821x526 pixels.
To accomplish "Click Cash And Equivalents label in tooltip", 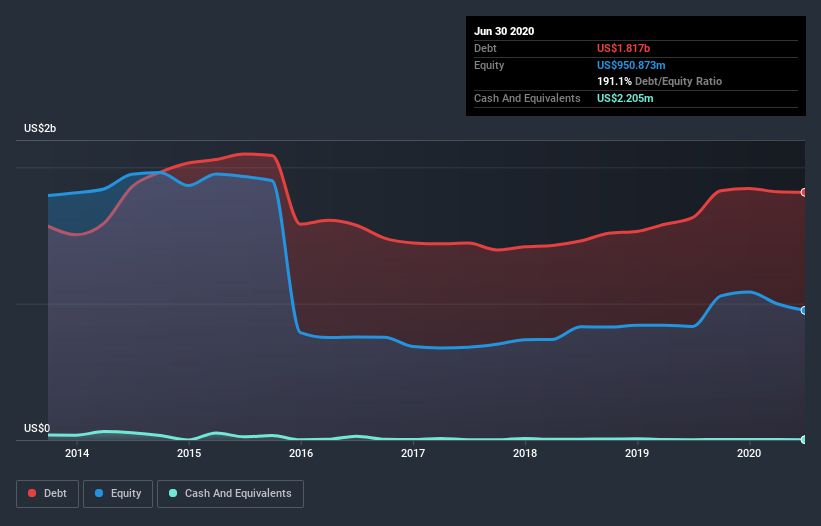I will (527, 98).
